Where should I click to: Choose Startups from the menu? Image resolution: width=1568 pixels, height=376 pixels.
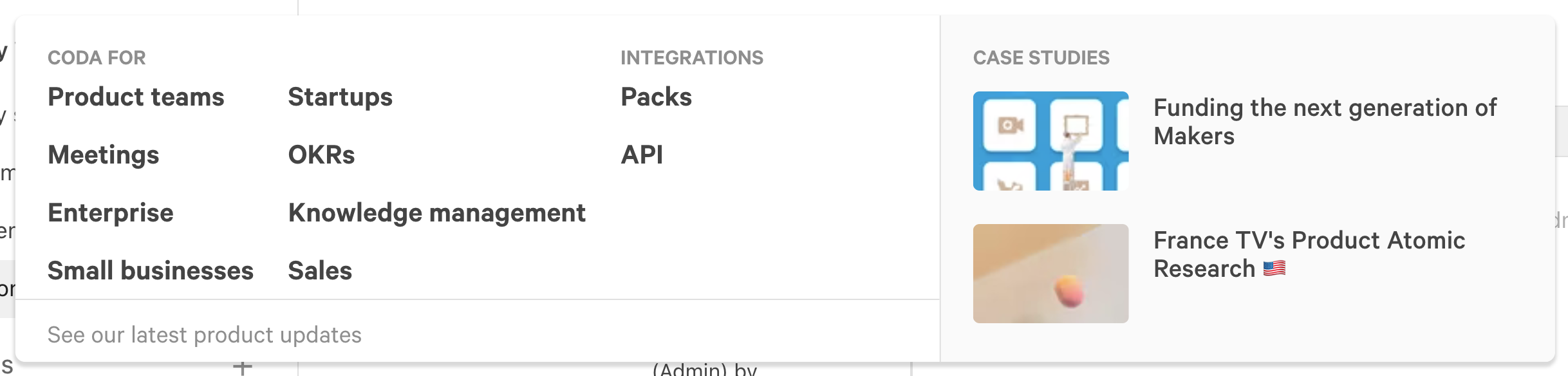tap(340, 97)
